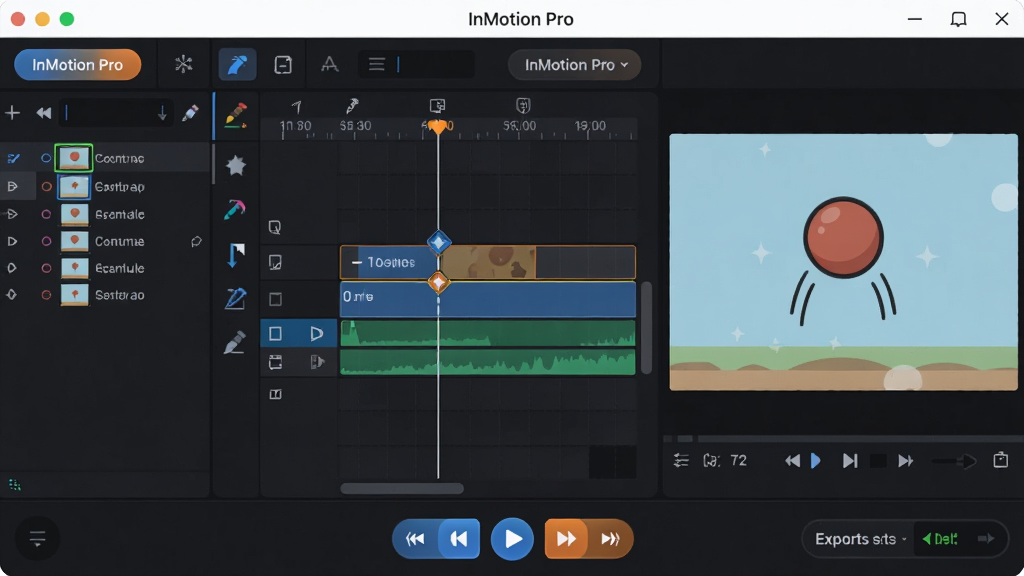Activate the highlighted blue pen tool
Viewport: 1024px width, 576px height.
coord(237,64)
